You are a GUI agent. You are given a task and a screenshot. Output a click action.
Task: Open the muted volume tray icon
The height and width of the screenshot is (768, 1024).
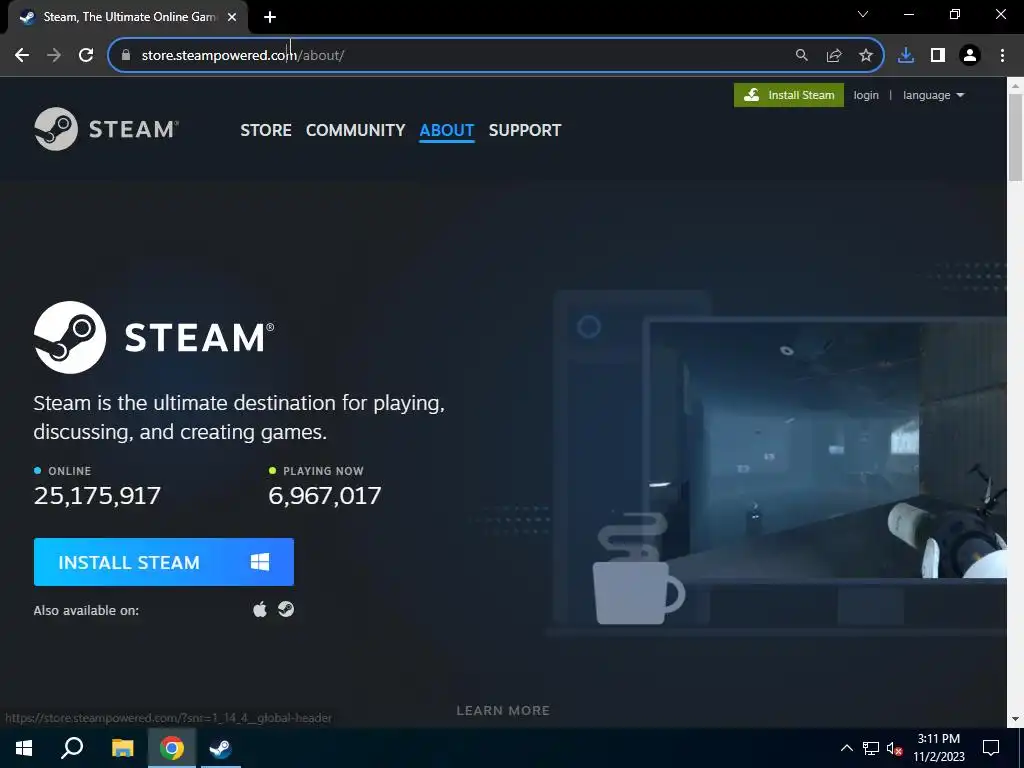894,748
